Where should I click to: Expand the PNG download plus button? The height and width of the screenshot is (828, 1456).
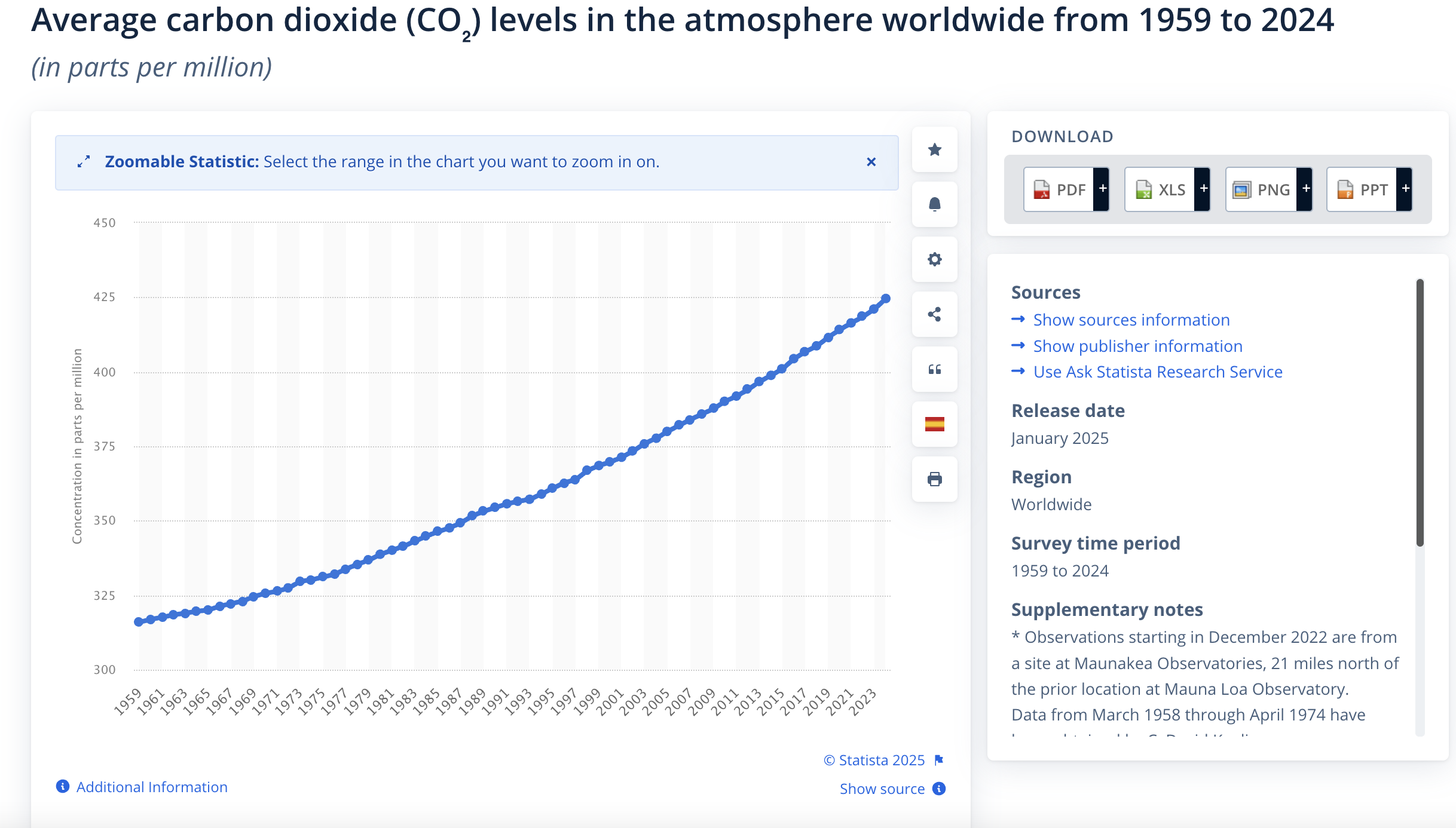click(x=1305, y=189)
